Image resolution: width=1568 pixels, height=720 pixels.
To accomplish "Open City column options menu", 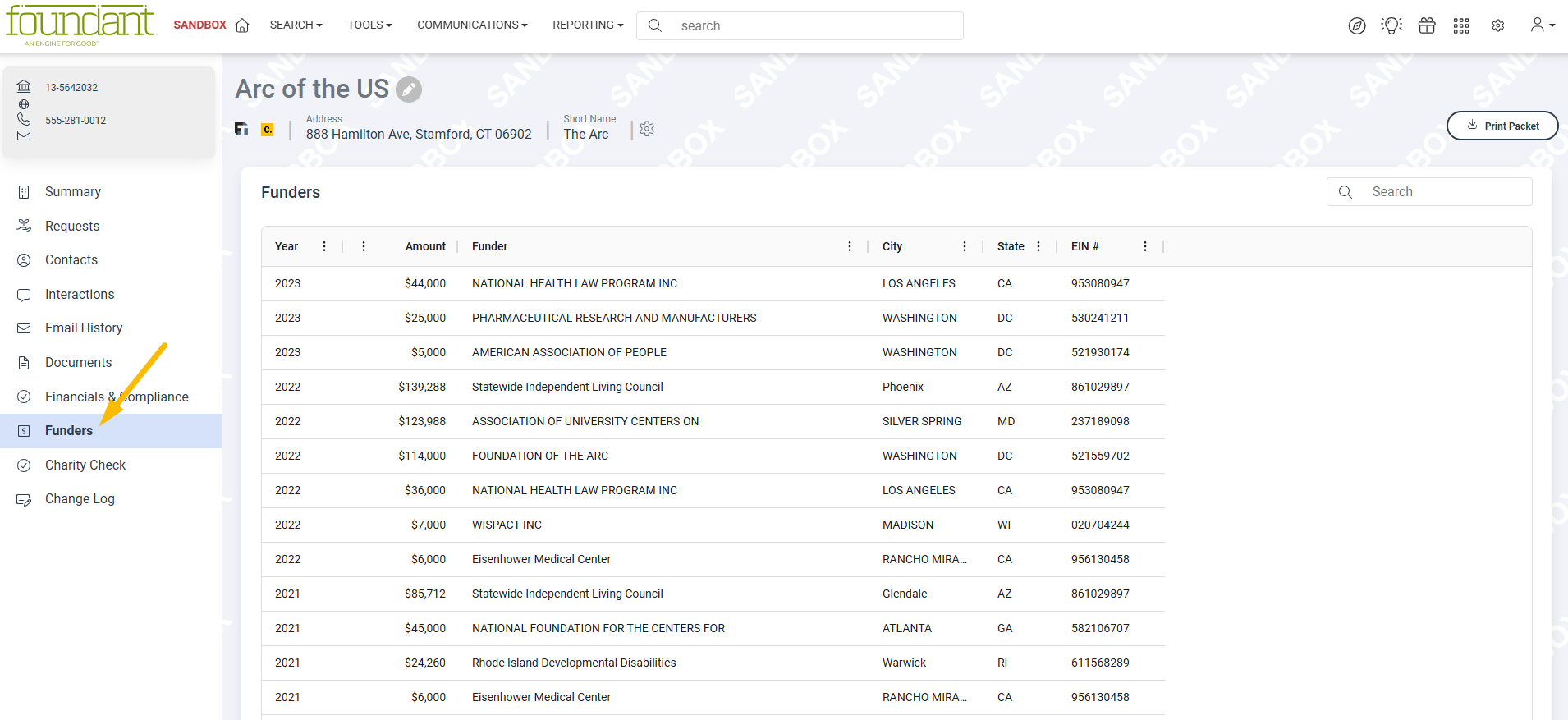I will tap(965, 246).
